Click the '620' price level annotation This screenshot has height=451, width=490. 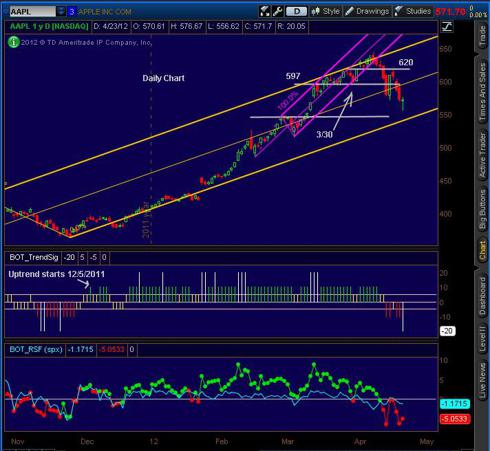coord(406,62)
